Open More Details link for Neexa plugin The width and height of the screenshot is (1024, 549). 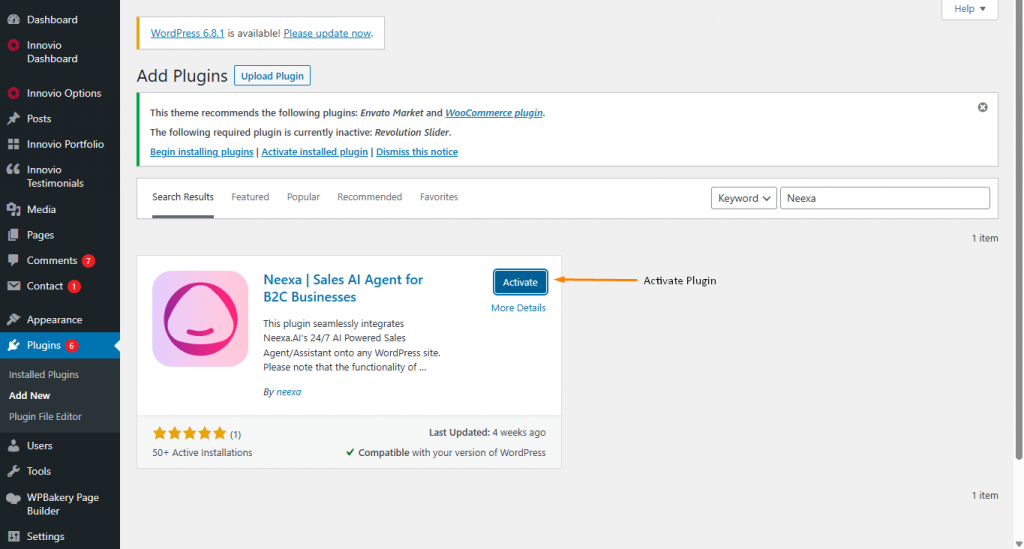point(518,308)
